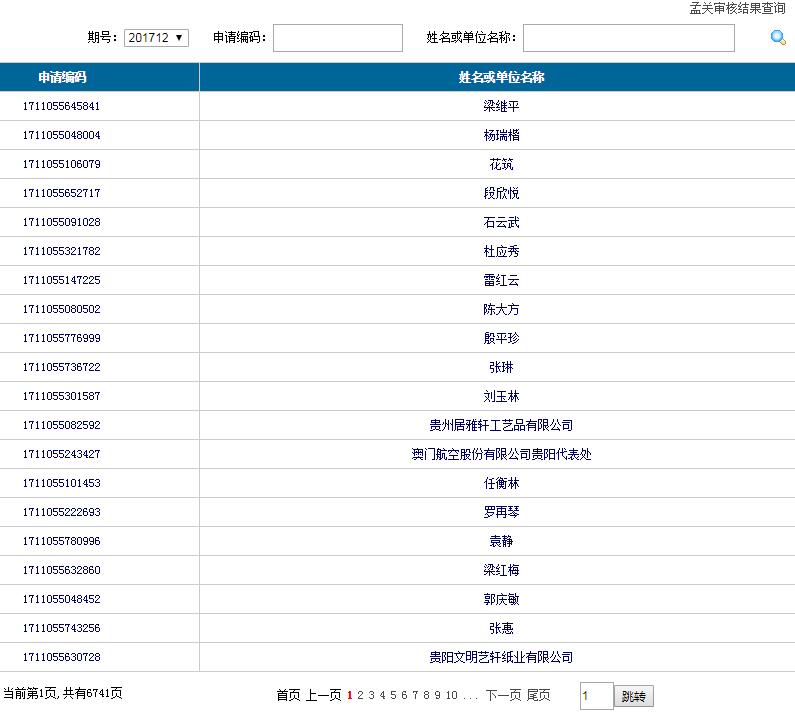Click the 申请编码 column header
The height and width of the screenshot is (717, 795).
pyautogui.click(x=62, y=77)
